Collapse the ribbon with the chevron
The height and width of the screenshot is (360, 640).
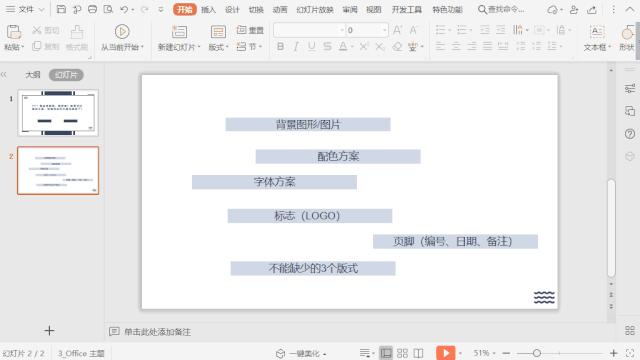(x=630, y=9)
